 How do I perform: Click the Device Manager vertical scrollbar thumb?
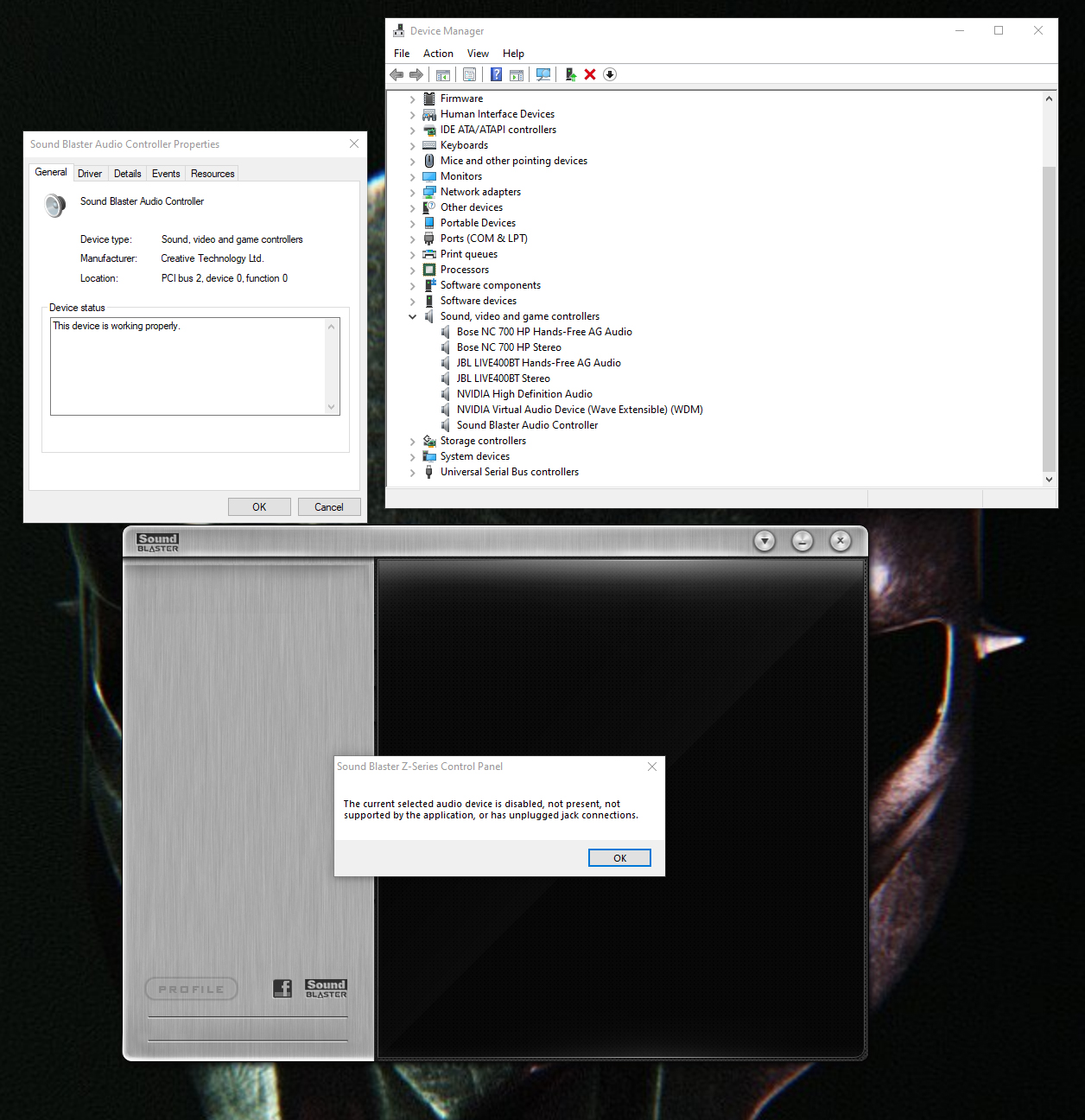click(x=1049, y=318)
